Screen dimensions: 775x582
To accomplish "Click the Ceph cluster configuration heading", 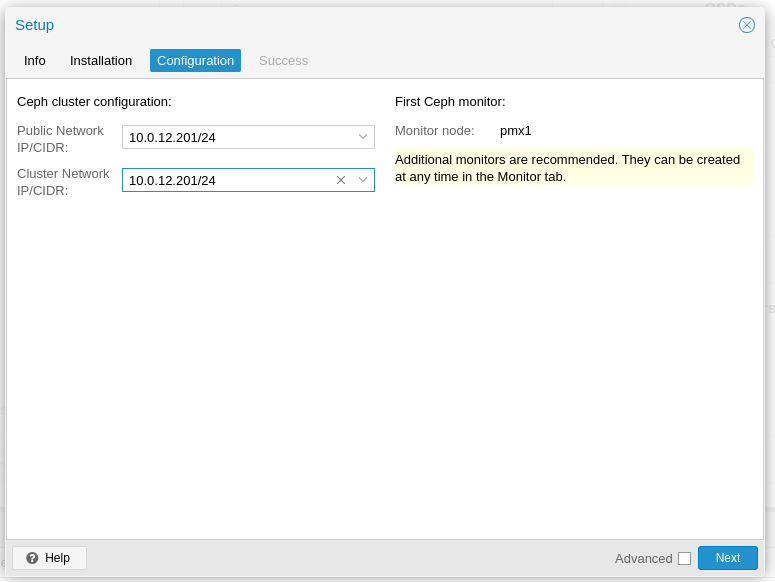I will (94, 101).
